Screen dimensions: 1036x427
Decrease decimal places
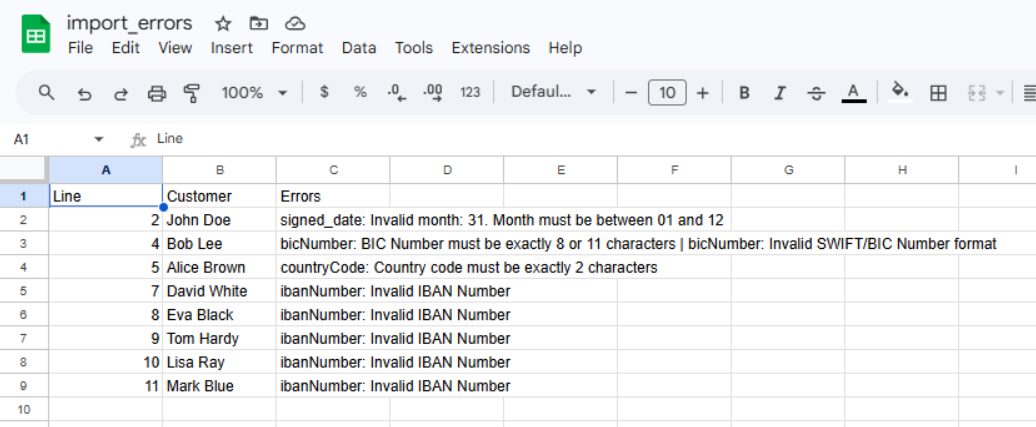396,93
